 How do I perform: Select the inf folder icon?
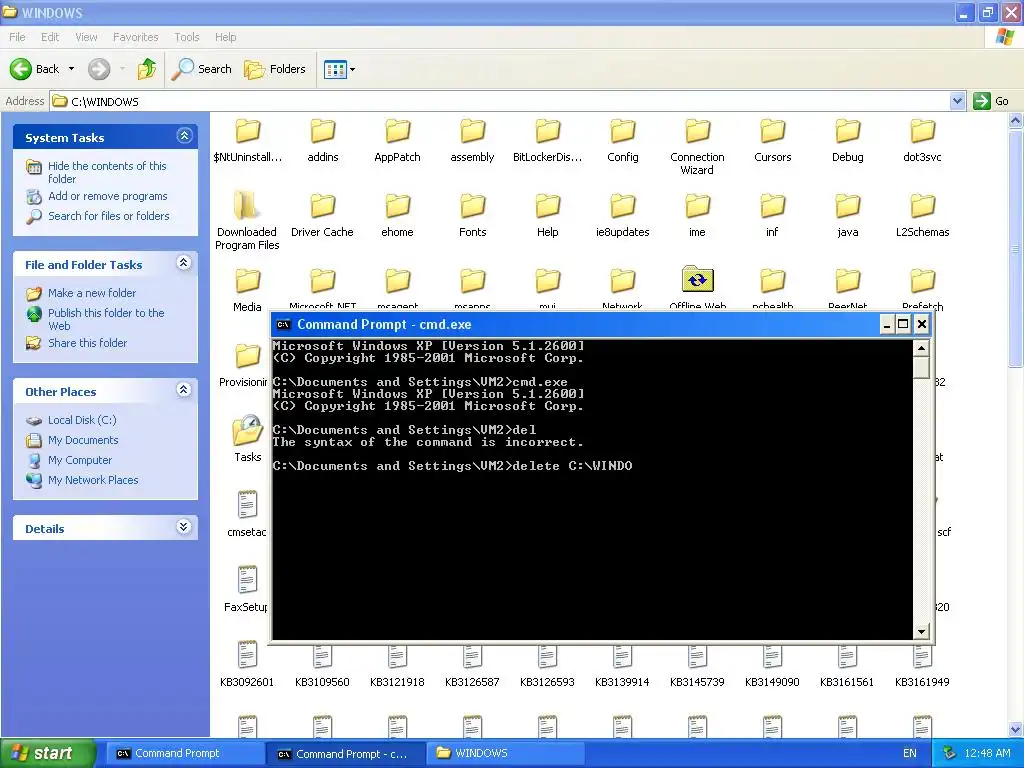(773, 206)
